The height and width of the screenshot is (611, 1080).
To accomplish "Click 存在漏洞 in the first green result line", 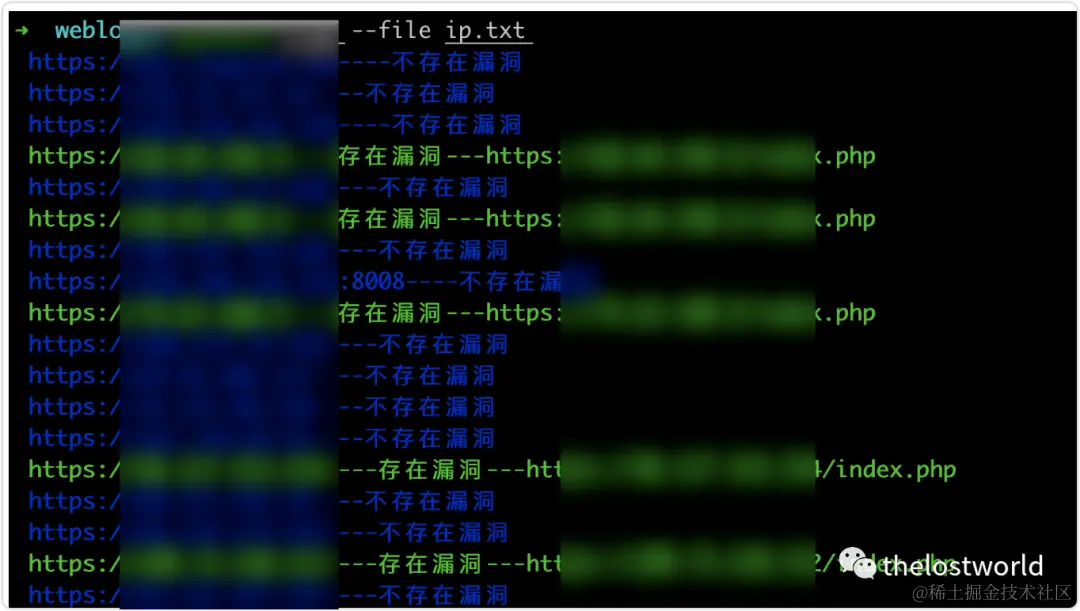I will (x=389, y=156).
